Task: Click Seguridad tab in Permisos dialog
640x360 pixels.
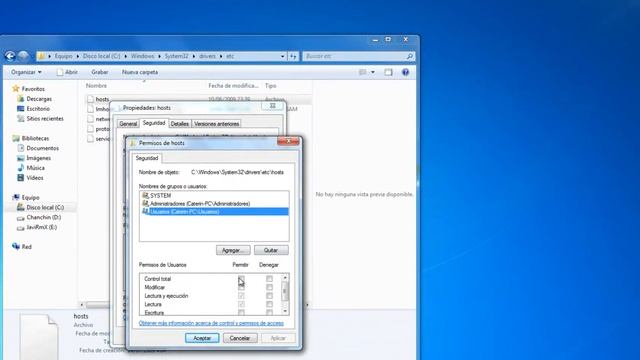Action: coord(147,158)
